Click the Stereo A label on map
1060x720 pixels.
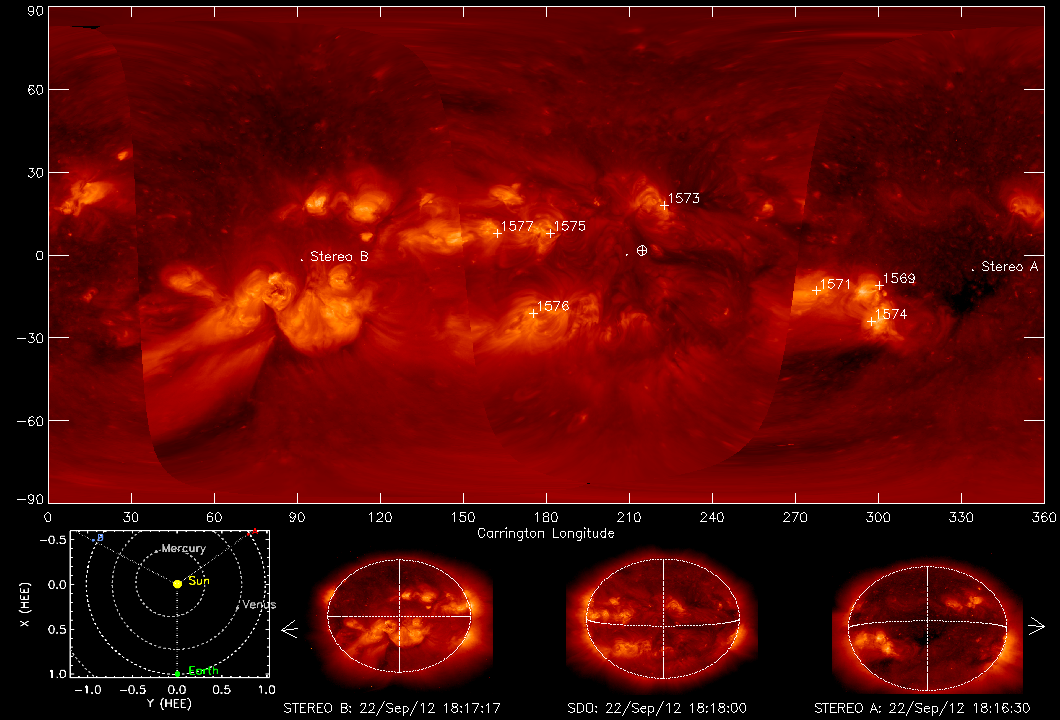[x=1009, y=267]
